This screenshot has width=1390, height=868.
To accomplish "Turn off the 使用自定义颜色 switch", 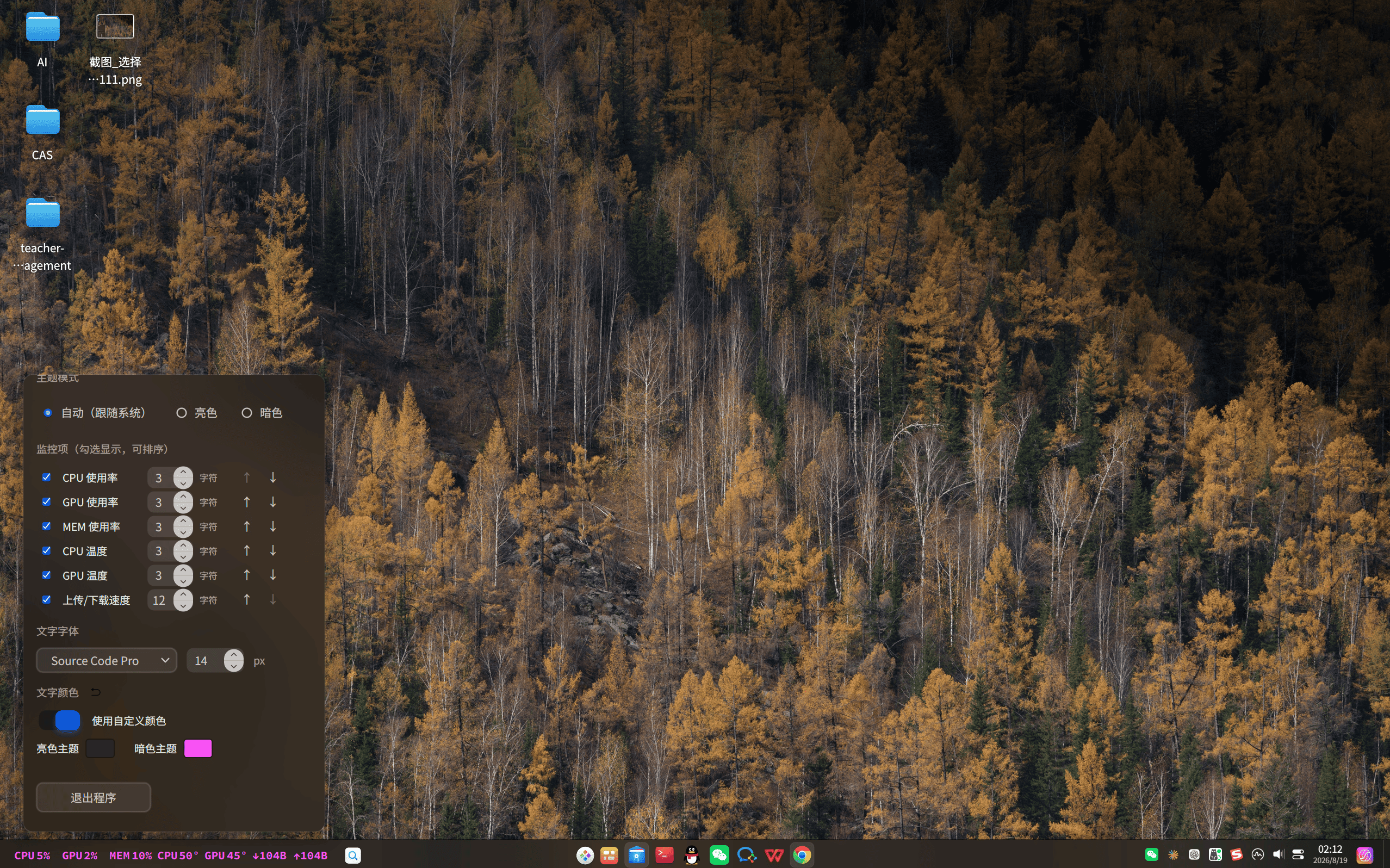I will [60, 721].
